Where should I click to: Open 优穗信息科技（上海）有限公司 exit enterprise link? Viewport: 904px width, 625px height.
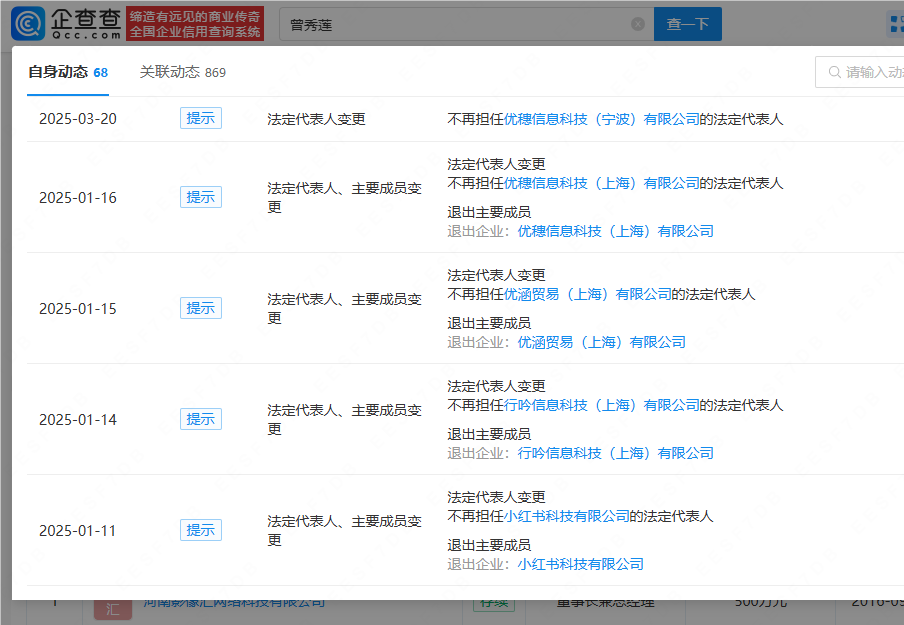click(x=615, y=231)
